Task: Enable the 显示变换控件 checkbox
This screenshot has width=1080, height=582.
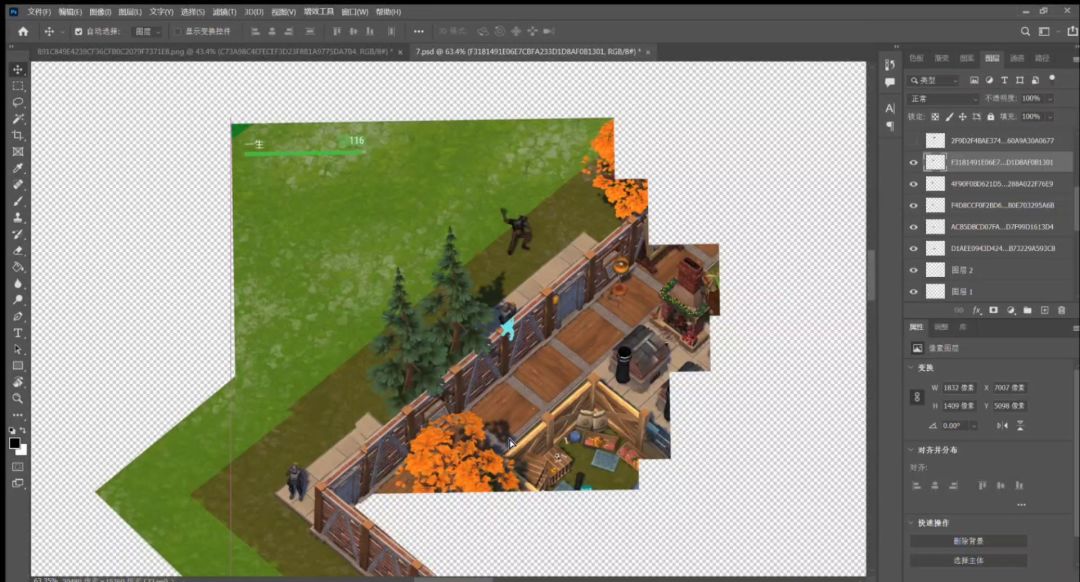Action: pos(178,32)
